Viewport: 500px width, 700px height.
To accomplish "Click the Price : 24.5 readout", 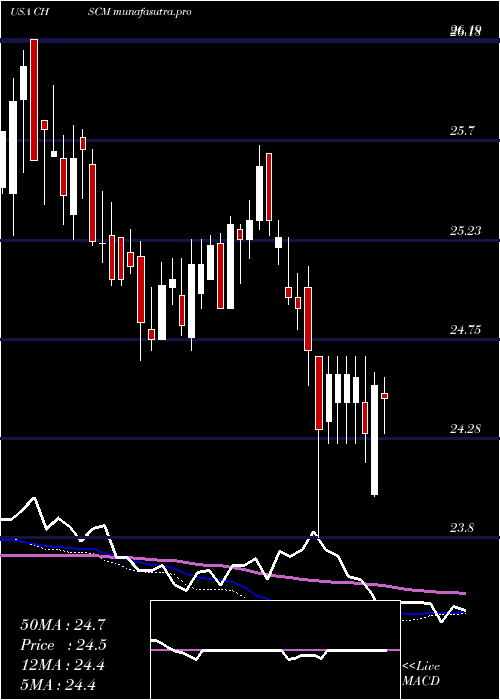I will coord(63,645).
